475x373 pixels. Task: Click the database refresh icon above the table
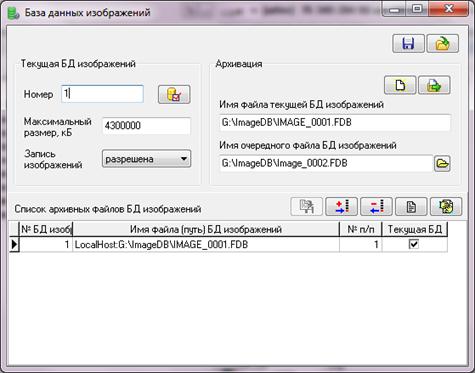(446, 206)
